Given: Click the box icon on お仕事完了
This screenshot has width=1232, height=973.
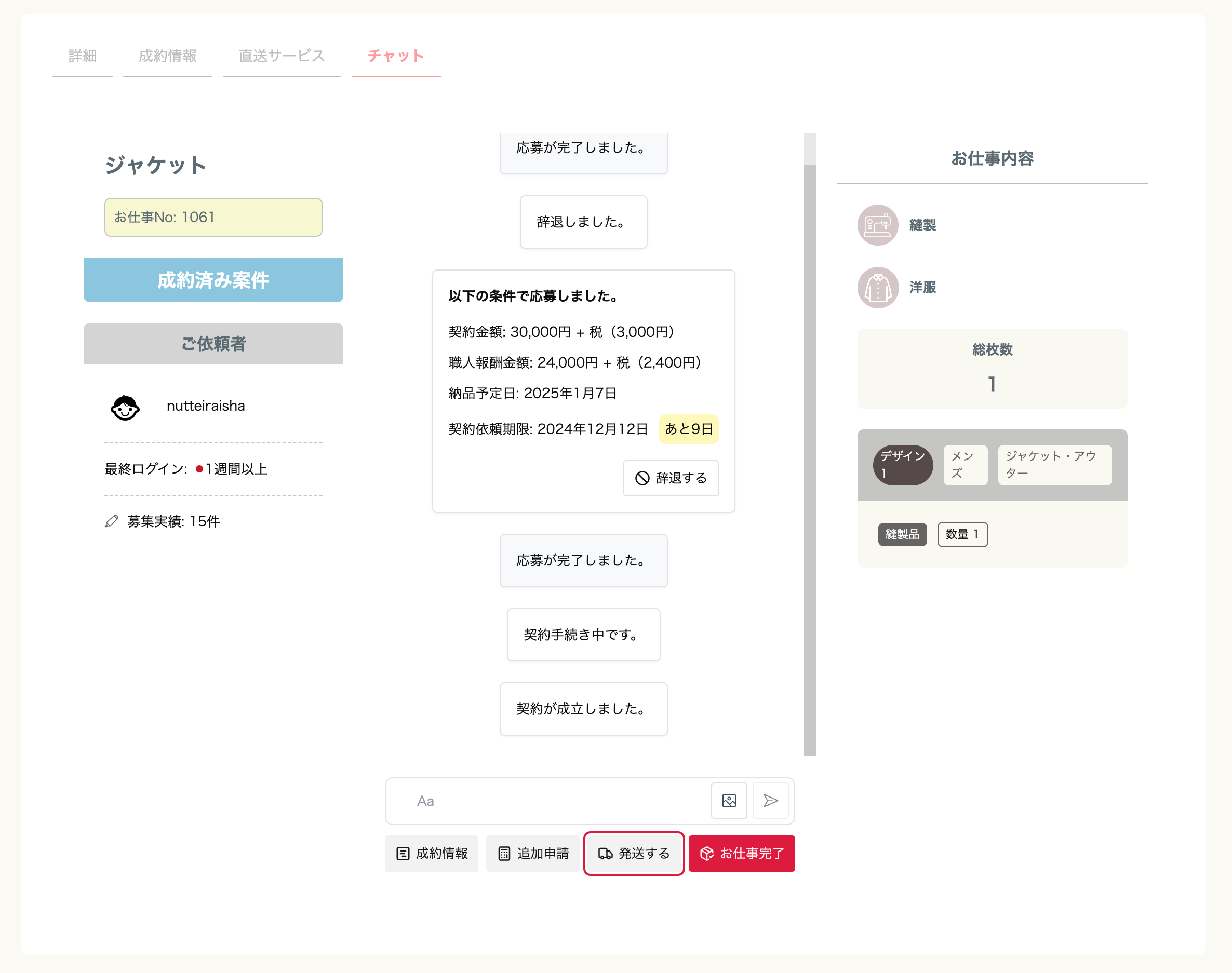Looking at the screenshot, I should click(706, 854).
